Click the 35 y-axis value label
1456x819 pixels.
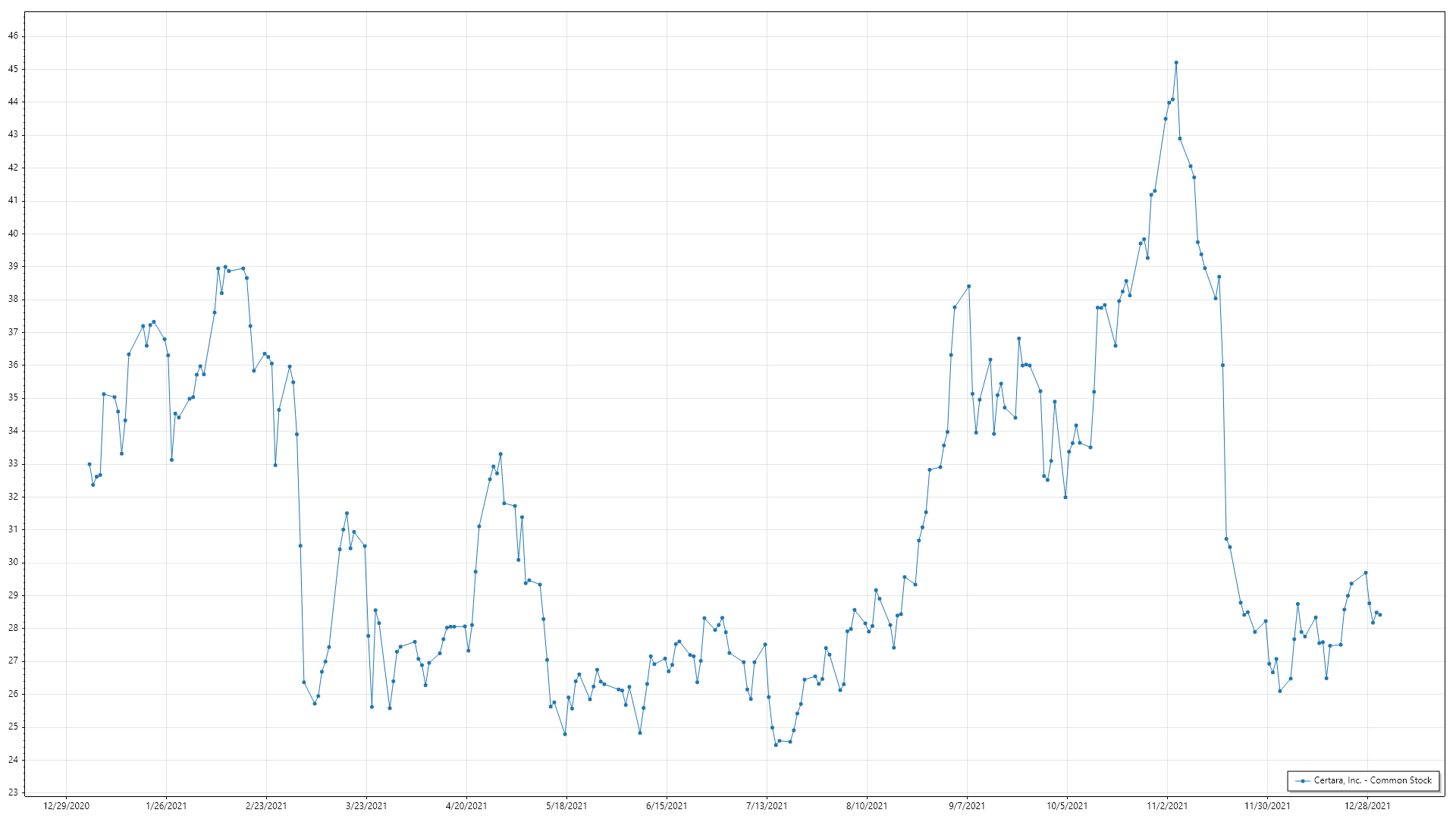click(x=14, y=398)
